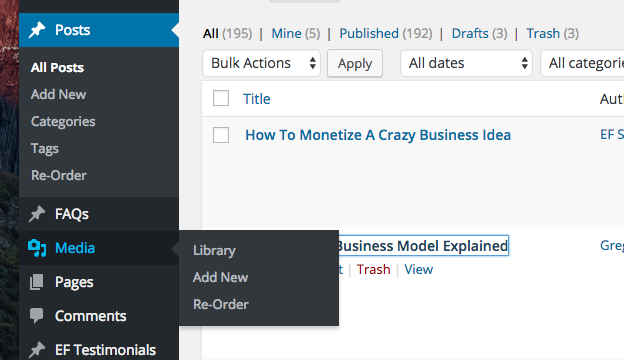Choose Add New in Media flyout

pyautogui.click(x=220, y=277)
